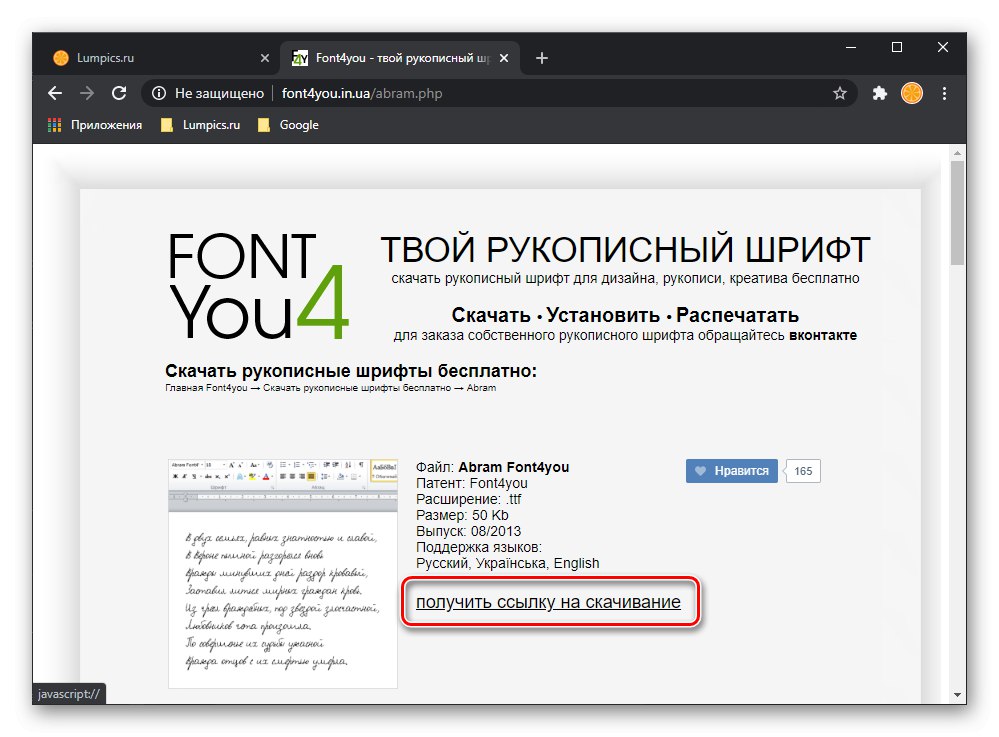The image size is (999, 737).
Task: Click the site security info icon
Action: coord(161,92)
